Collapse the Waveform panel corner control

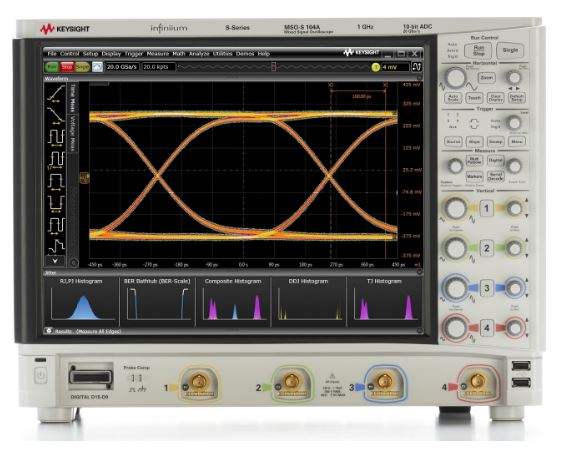tap(419, 78)
